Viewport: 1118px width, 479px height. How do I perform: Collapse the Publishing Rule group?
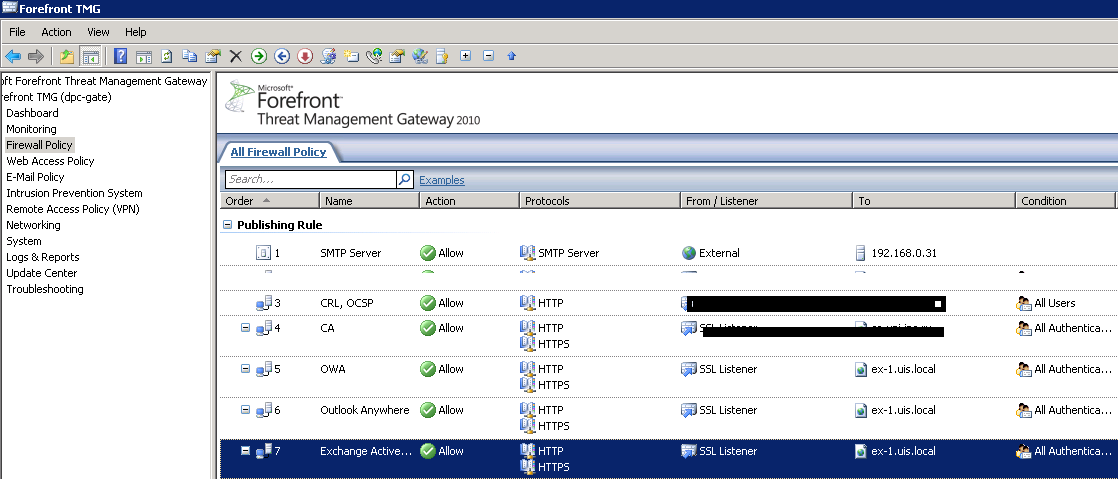pyautogui.click(x=227, y=225)
